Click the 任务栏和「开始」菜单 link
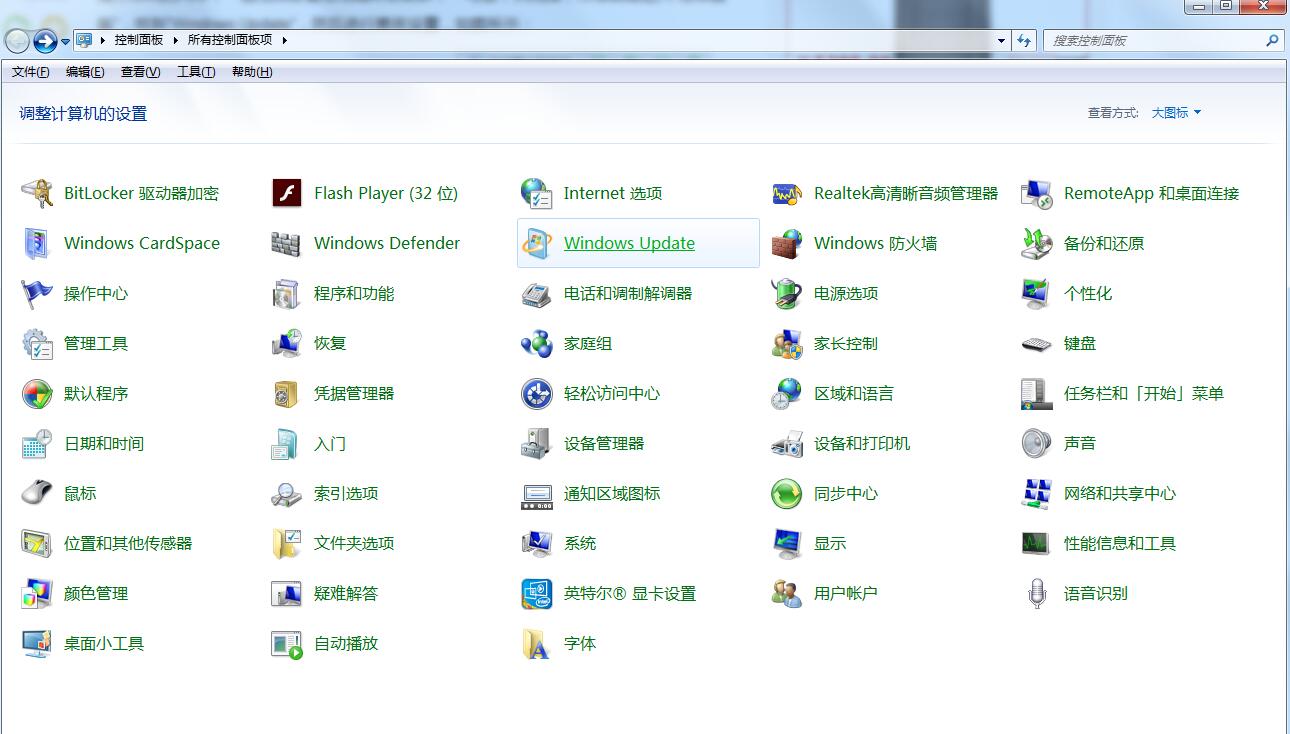 click(x=1144, y=393)
